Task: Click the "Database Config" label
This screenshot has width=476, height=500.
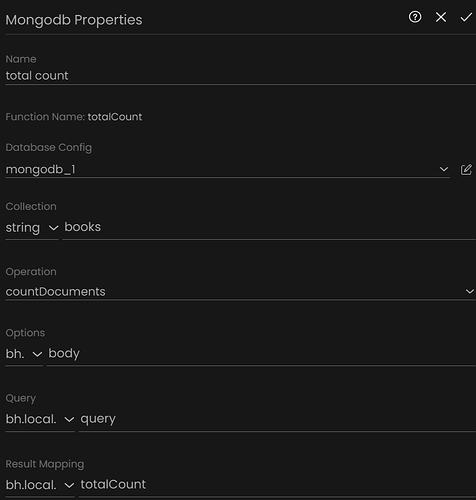Action: tap(49, 147)
